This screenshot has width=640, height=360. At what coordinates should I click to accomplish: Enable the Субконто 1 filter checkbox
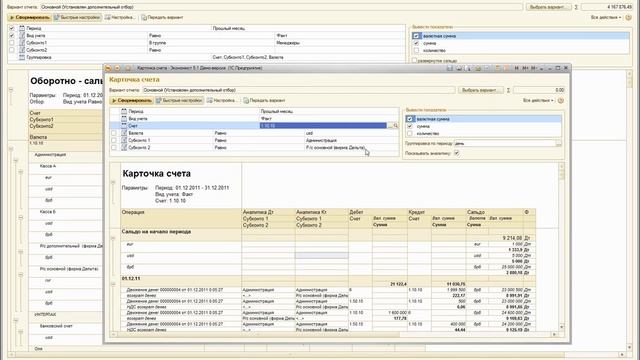pyautogui.click(x=114, y=140)
